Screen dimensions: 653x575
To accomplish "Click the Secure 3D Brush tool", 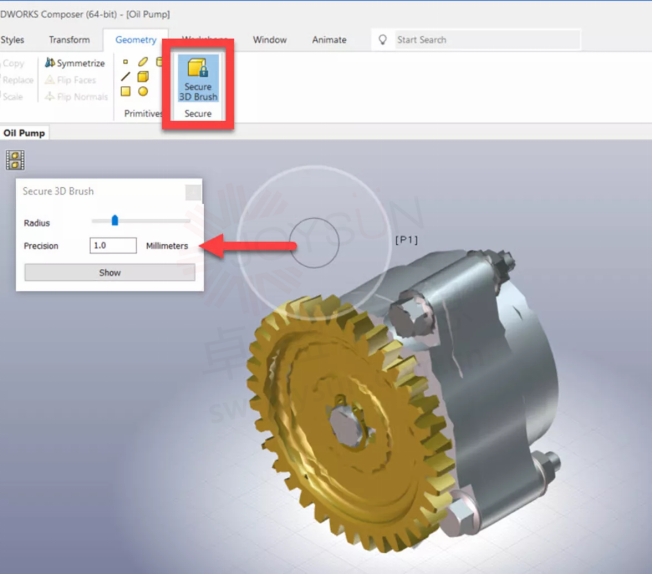I will pyautogui.click(x=198, y=78).
